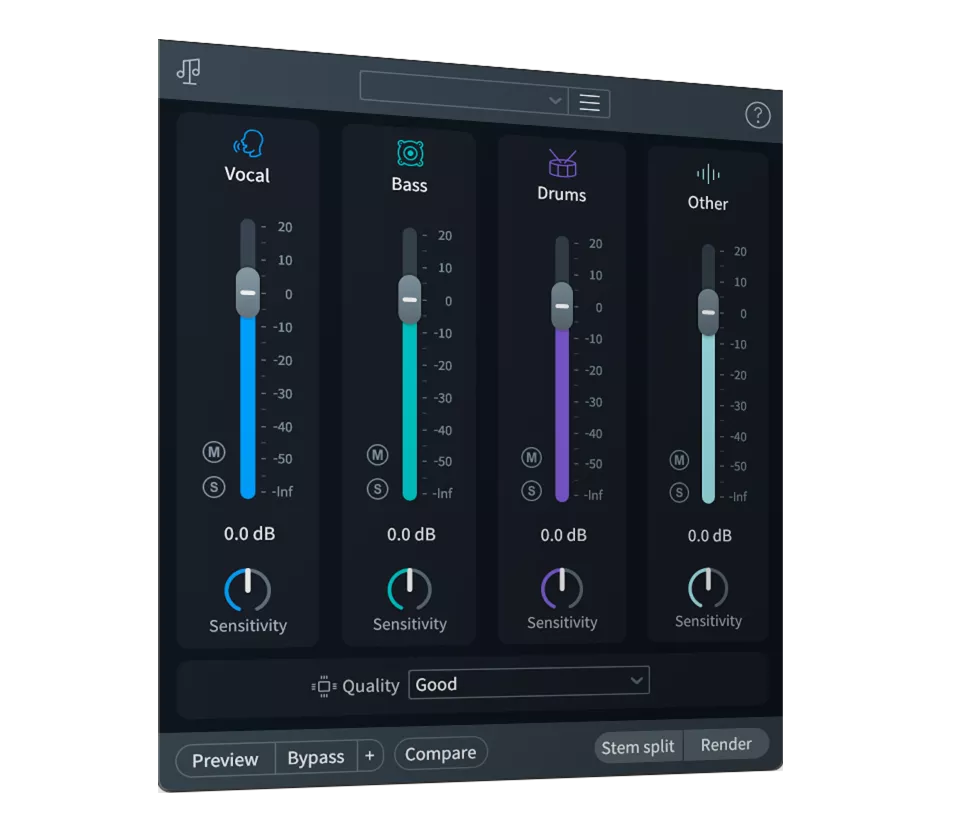Click the plus button beside Bypass
The height and width of the screenshot is (821, 960).
pos(370,755)
